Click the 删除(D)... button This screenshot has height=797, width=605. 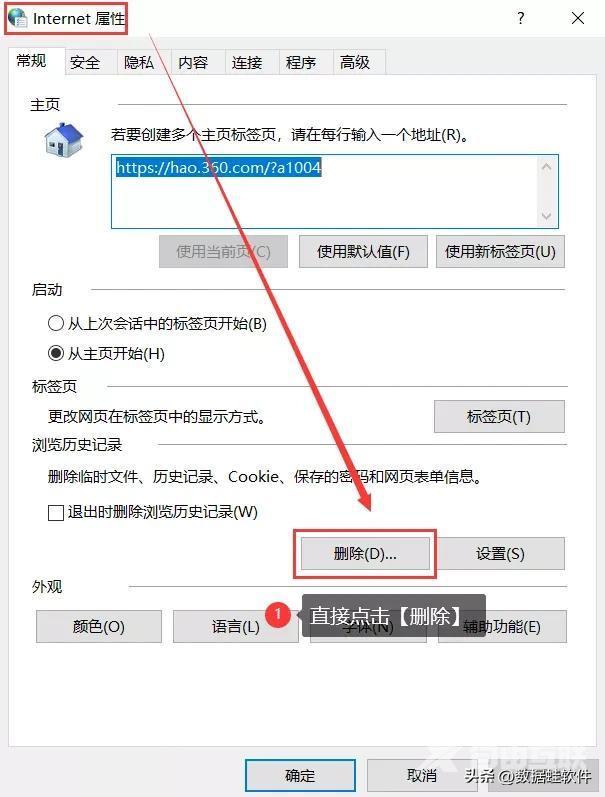coord(365,554)
